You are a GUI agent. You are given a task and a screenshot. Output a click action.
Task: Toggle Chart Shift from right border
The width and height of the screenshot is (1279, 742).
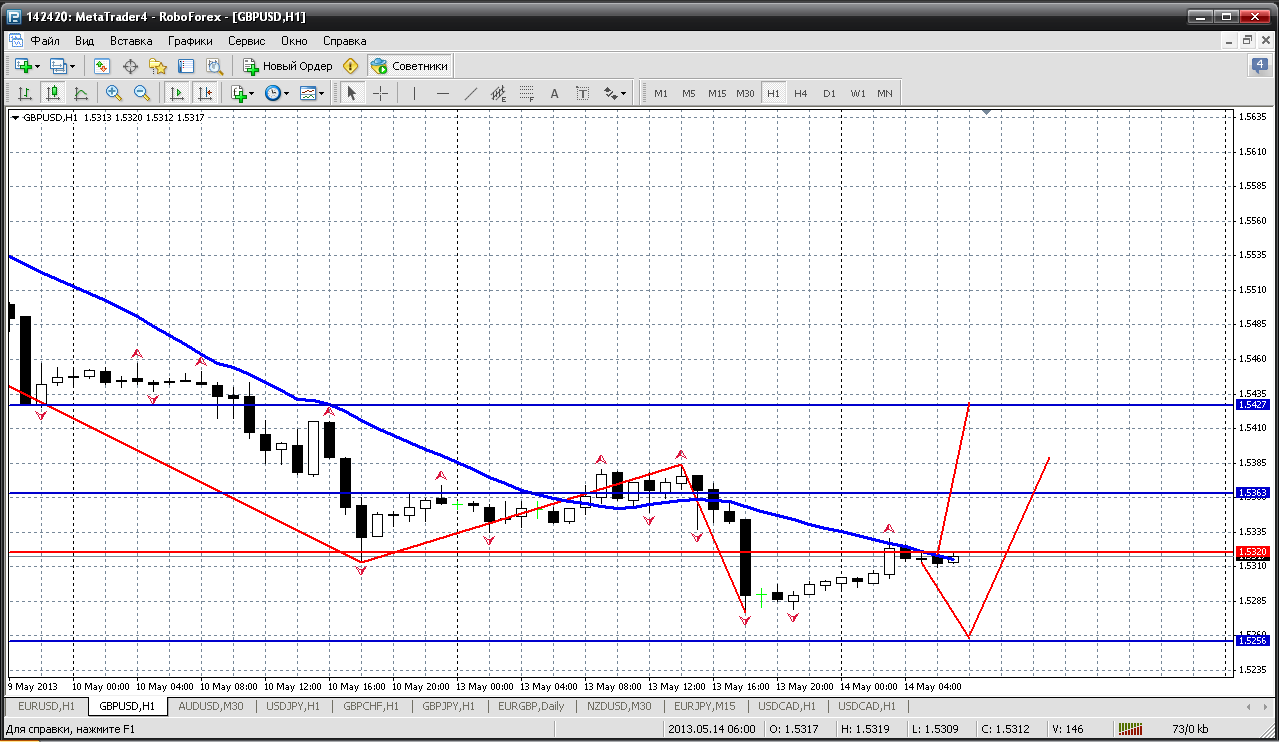pos(205,93)
